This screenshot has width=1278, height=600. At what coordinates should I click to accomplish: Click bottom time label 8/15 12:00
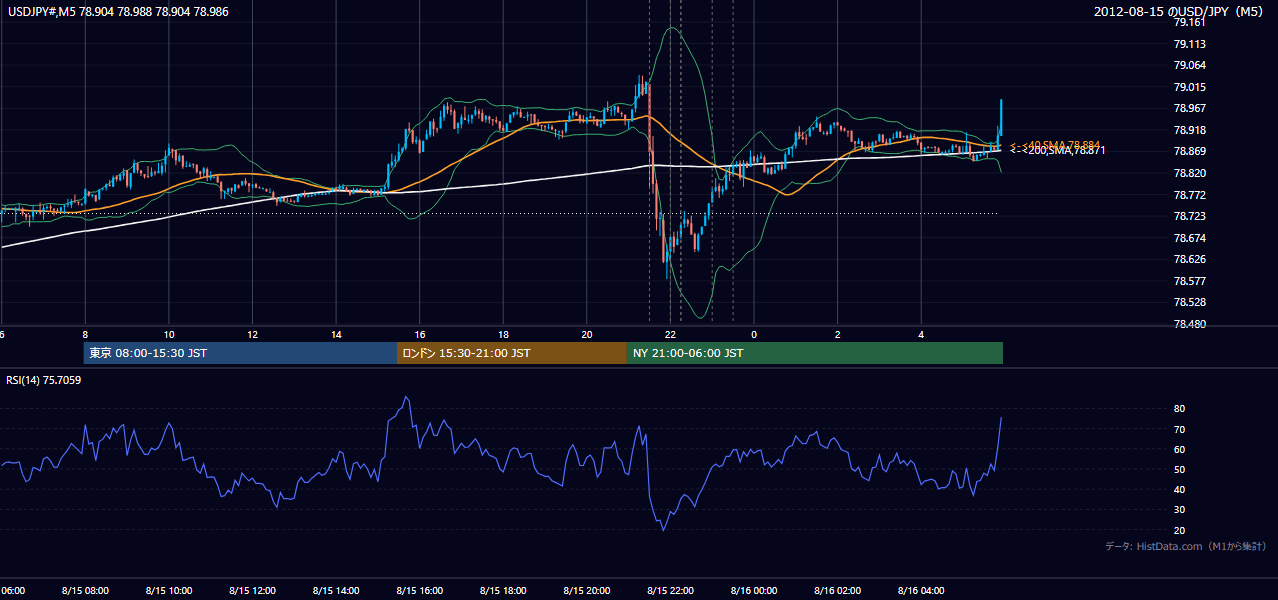point(252,590)
